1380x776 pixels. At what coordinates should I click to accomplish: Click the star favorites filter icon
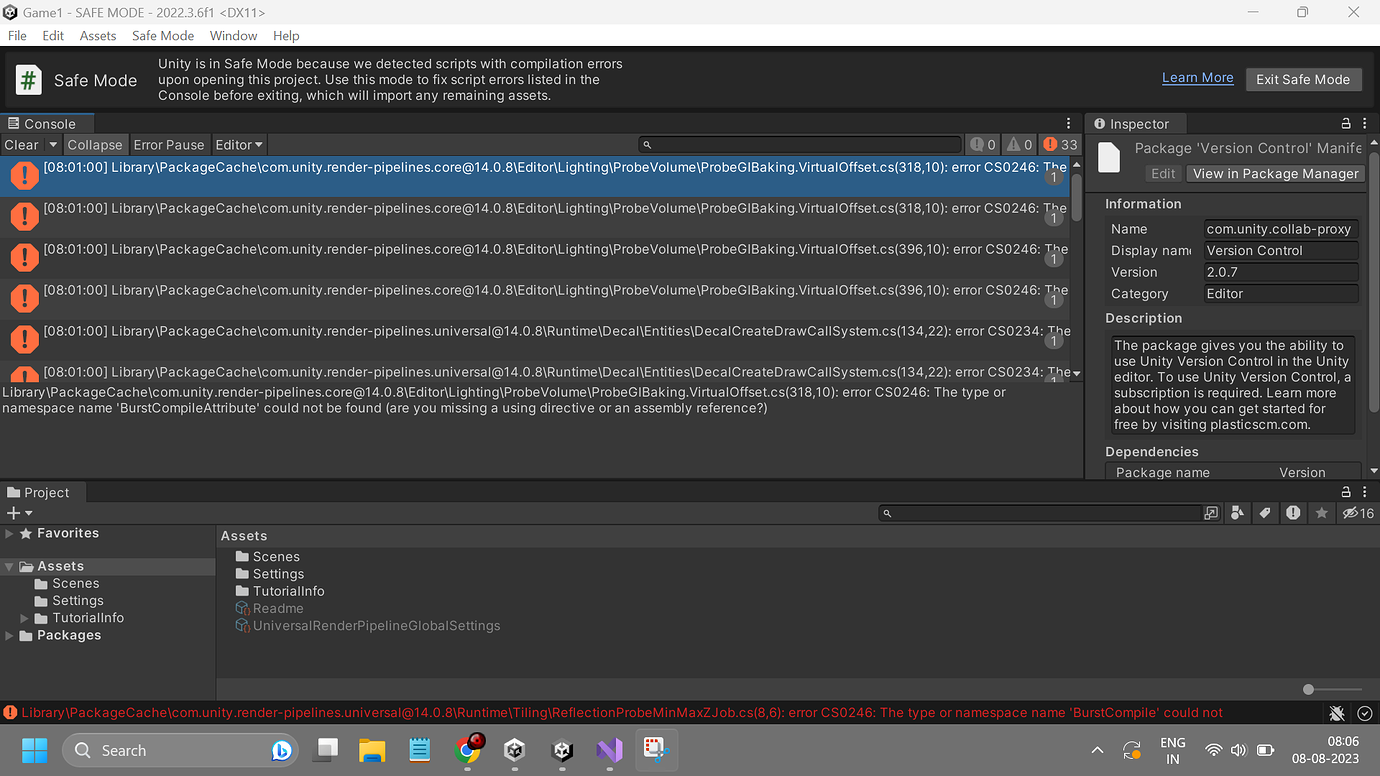[x=1321, y=513]
